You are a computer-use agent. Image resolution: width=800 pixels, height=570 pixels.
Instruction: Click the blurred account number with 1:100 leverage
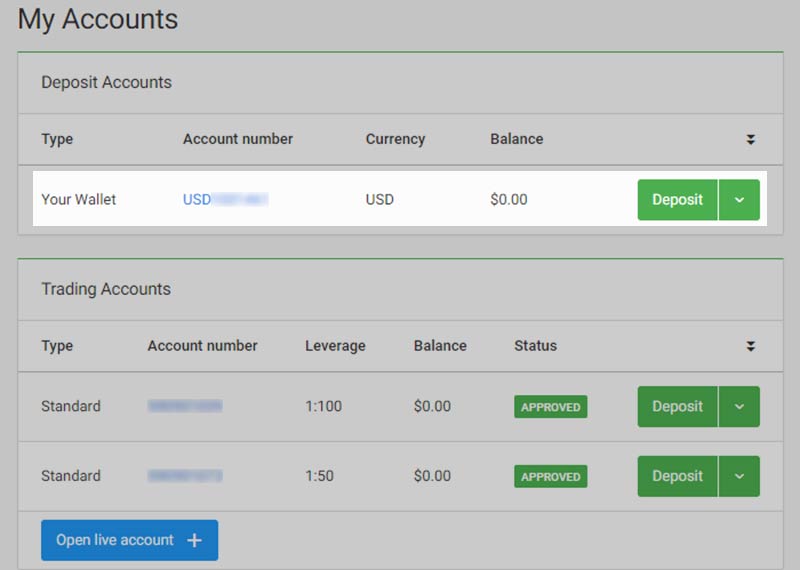[185, 407]
